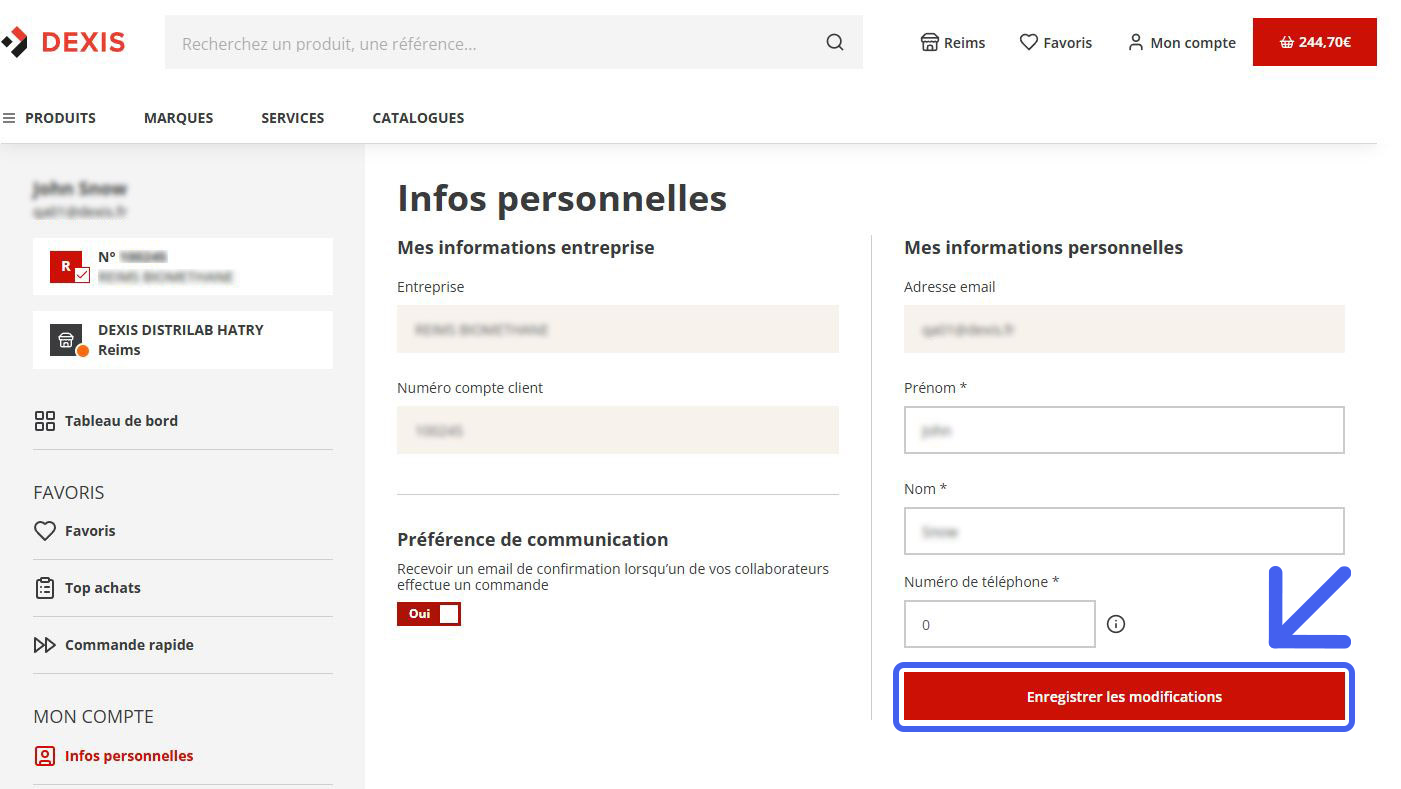Image resolution: width=1401 pixels, height=789 pixels.
Task: Click the MON COMPTE section label
Action: pyautogui.click(x=94, y=717)
